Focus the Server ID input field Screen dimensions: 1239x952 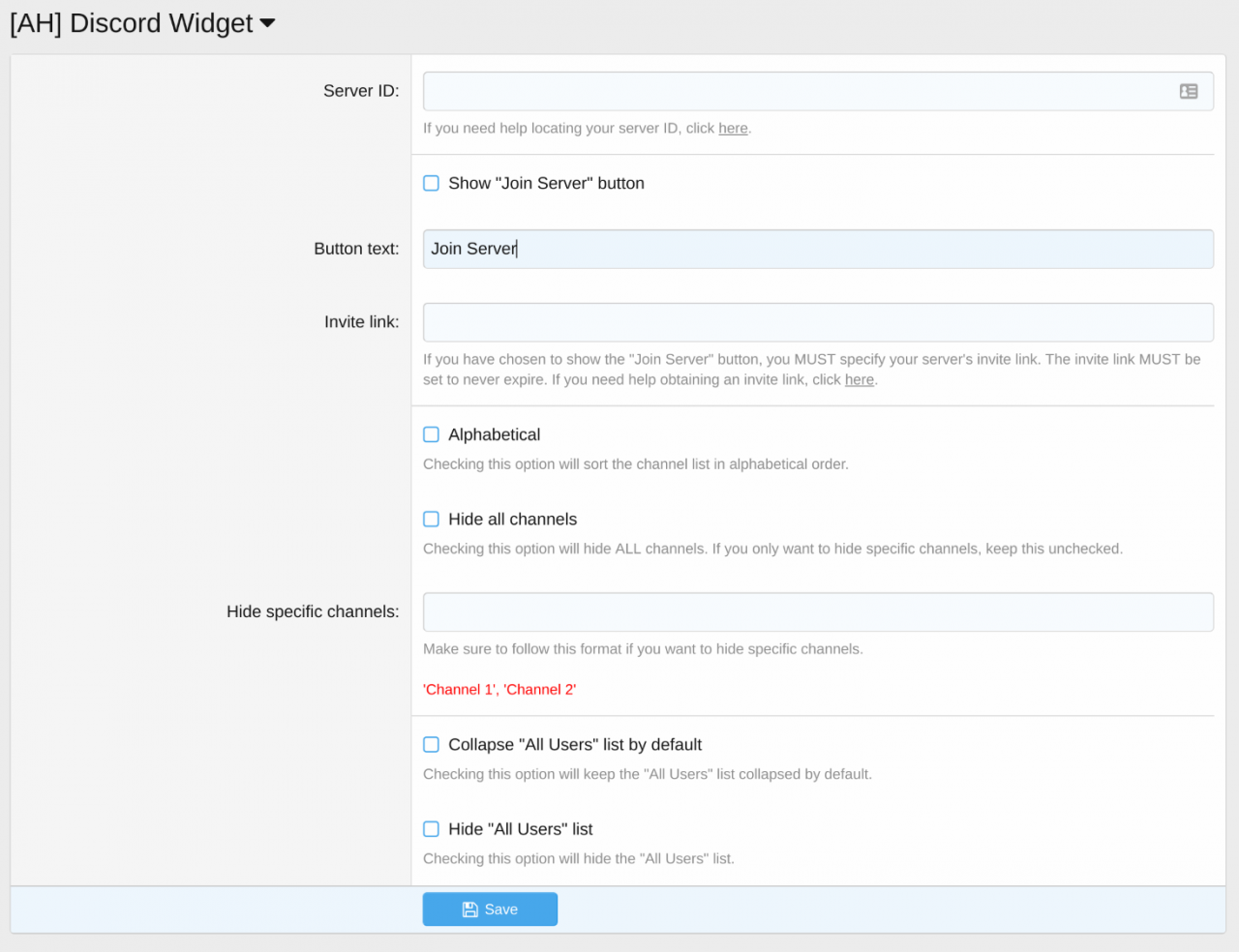tap(818, 91)
